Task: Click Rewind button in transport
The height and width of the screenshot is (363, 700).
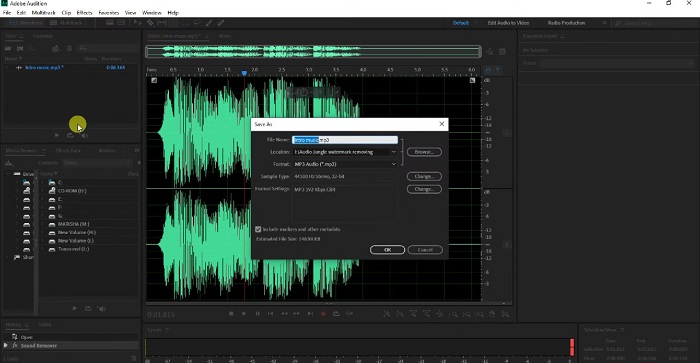Action: coord(284,314)
